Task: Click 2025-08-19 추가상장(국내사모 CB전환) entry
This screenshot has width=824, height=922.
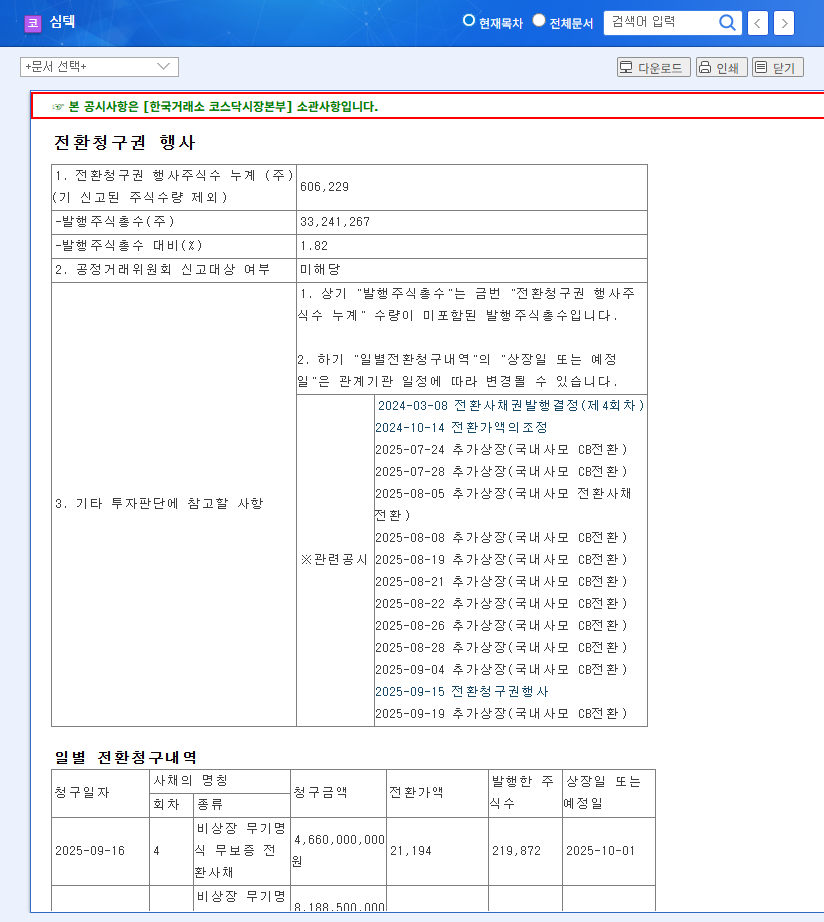Action: point(501,560)
